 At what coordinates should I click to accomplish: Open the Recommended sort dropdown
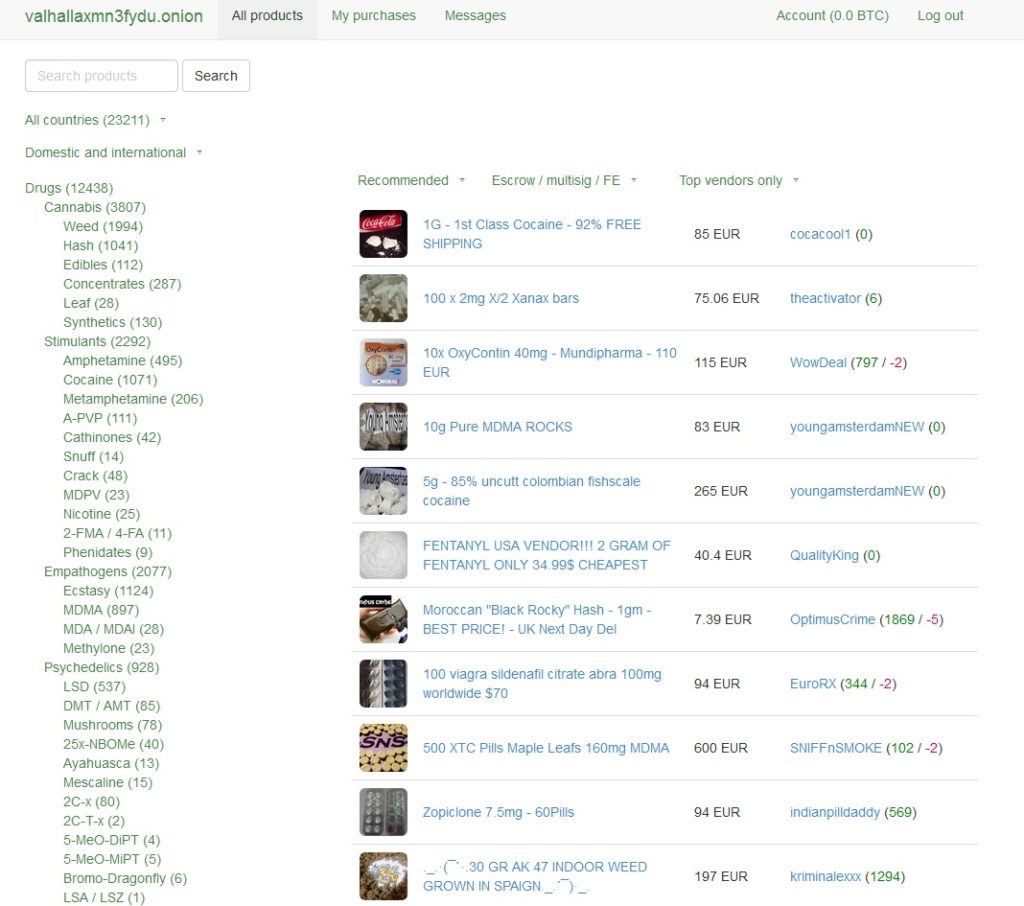[411, 180]
